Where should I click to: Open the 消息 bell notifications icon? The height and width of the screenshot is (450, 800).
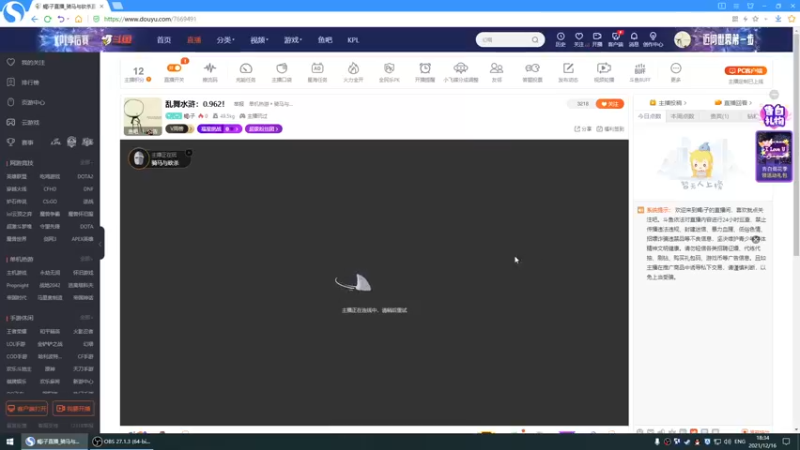(x=634, y=39)
